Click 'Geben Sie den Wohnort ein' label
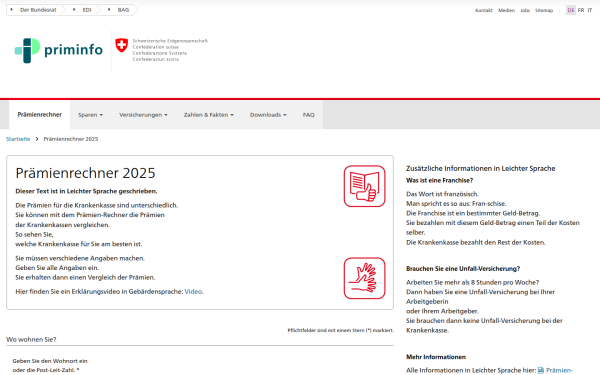The width and height of the screenshot is (600, 375). 50,361
